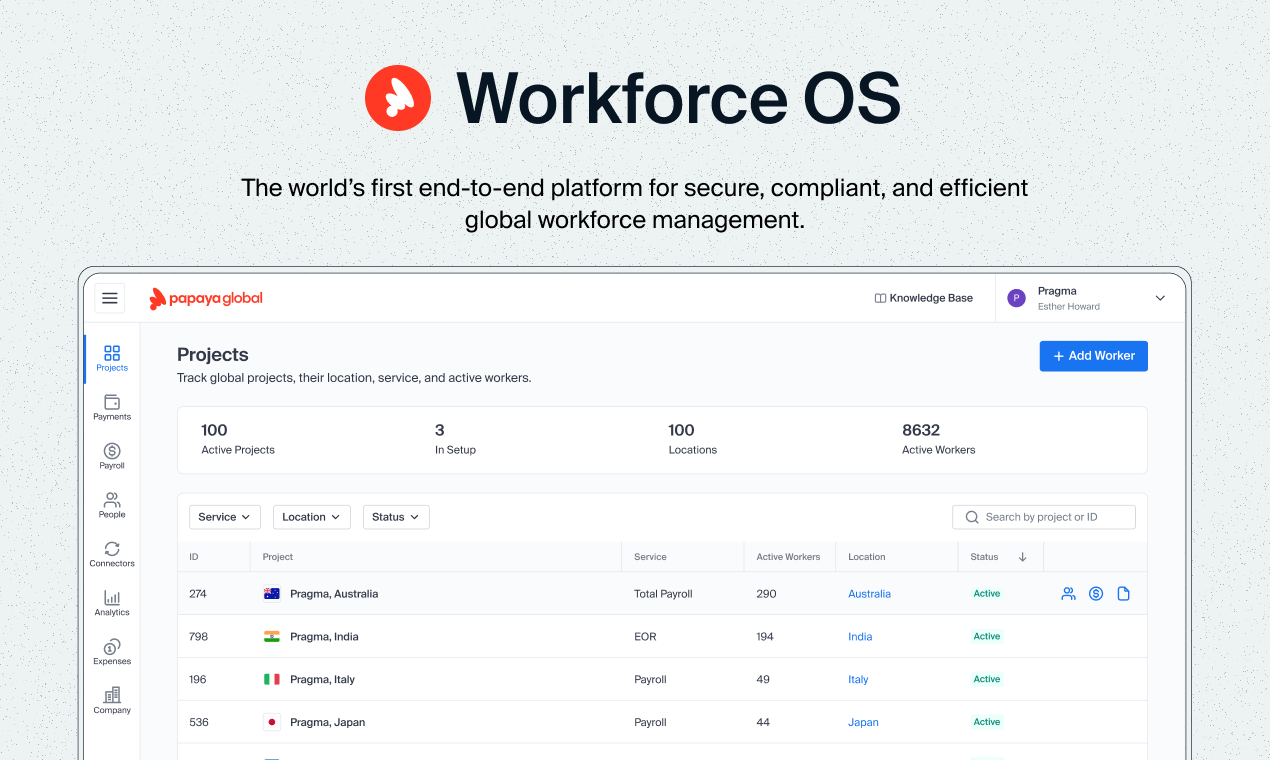Click the Japan flag icon
This screenshot has width=1270, height=760.
pyautogui.click(x=272, y=722)
